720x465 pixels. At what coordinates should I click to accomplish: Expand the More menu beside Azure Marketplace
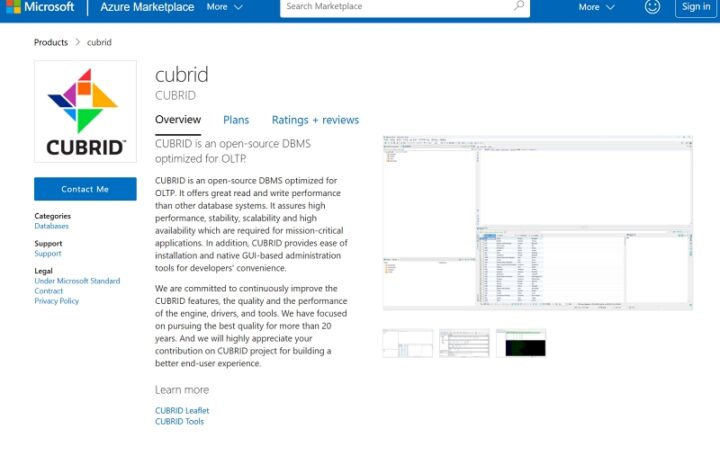point(224,7)
